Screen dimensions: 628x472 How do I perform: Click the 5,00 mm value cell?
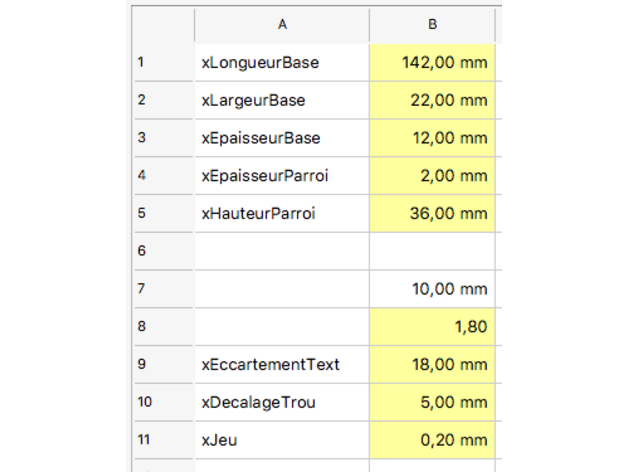[x=432, y=402]
